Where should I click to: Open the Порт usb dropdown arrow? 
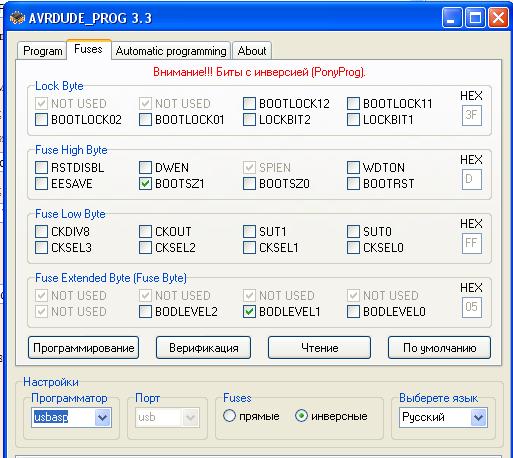point(191,417)
